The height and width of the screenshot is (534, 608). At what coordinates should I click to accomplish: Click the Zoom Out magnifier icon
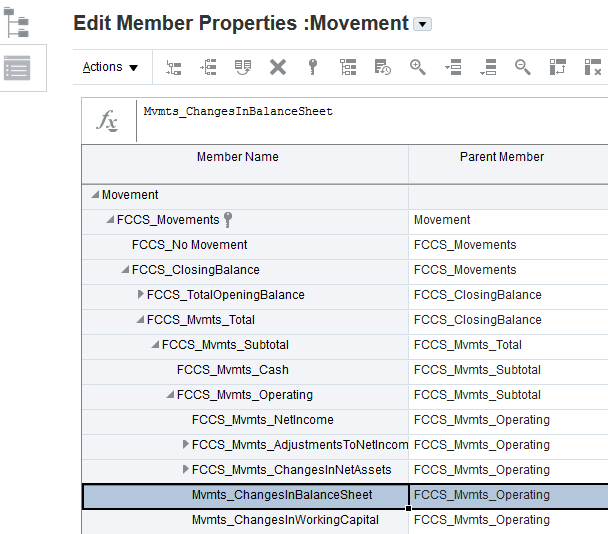pos(523,67)
